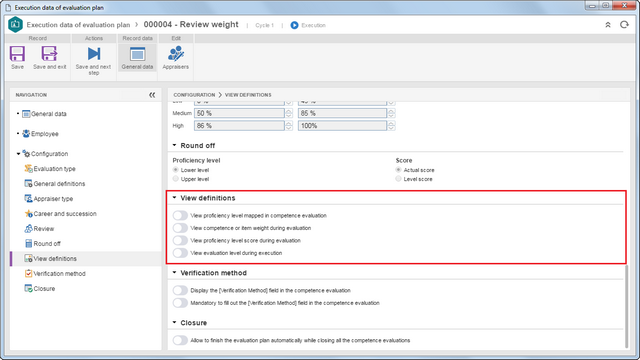Open the Appraisers editor icon
The width and height of the screenshot is (640, 360).
pyautogui.click(x=176, y=54)
